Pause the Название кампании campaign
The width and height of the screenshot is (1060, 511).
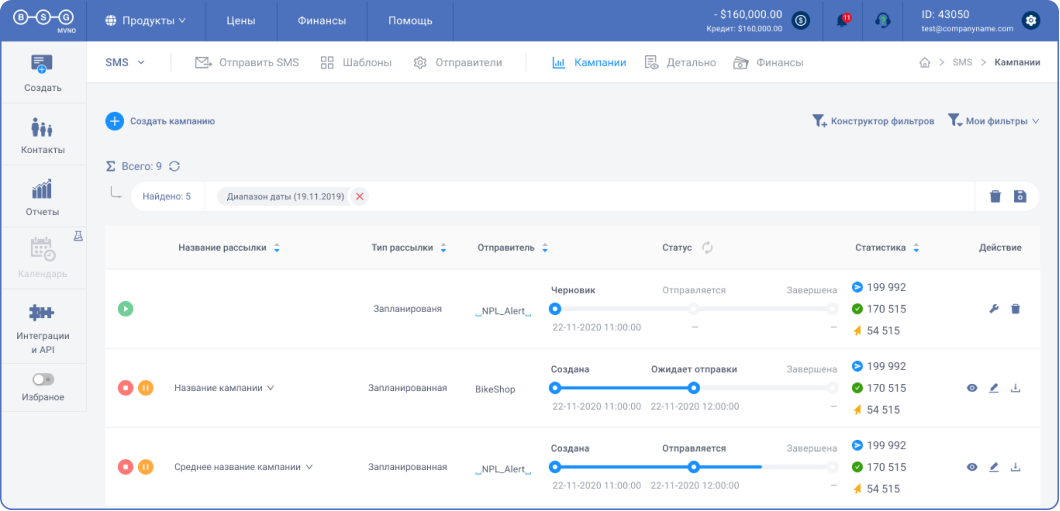click(x=146, y=388)
